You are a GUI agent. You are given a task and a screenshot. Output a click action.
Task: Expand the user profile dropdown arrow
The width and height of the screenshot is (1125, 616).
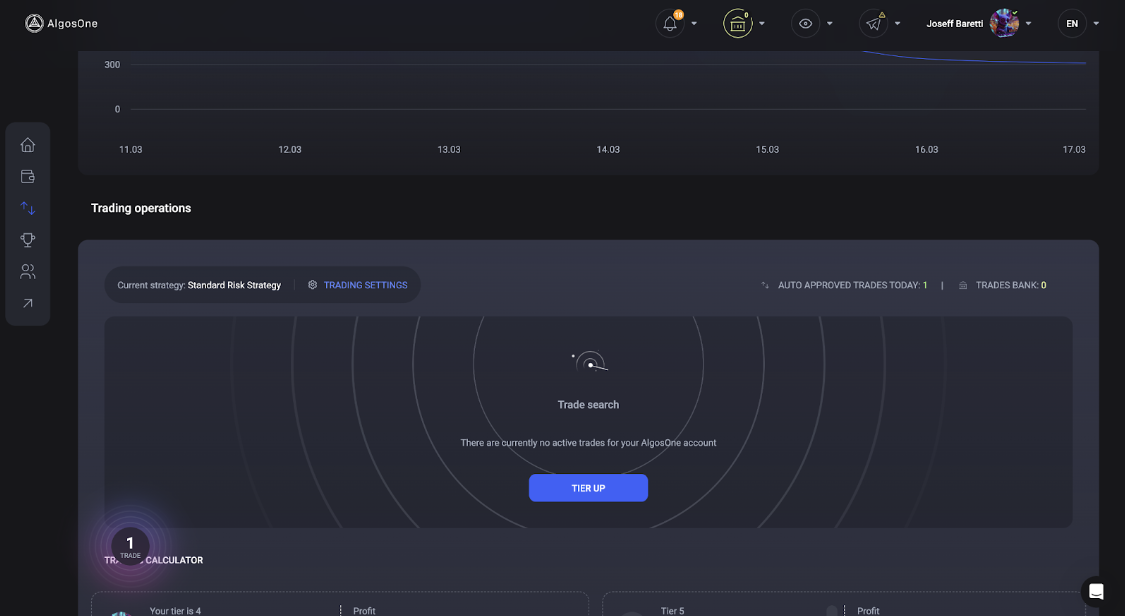pos(1028,24)
